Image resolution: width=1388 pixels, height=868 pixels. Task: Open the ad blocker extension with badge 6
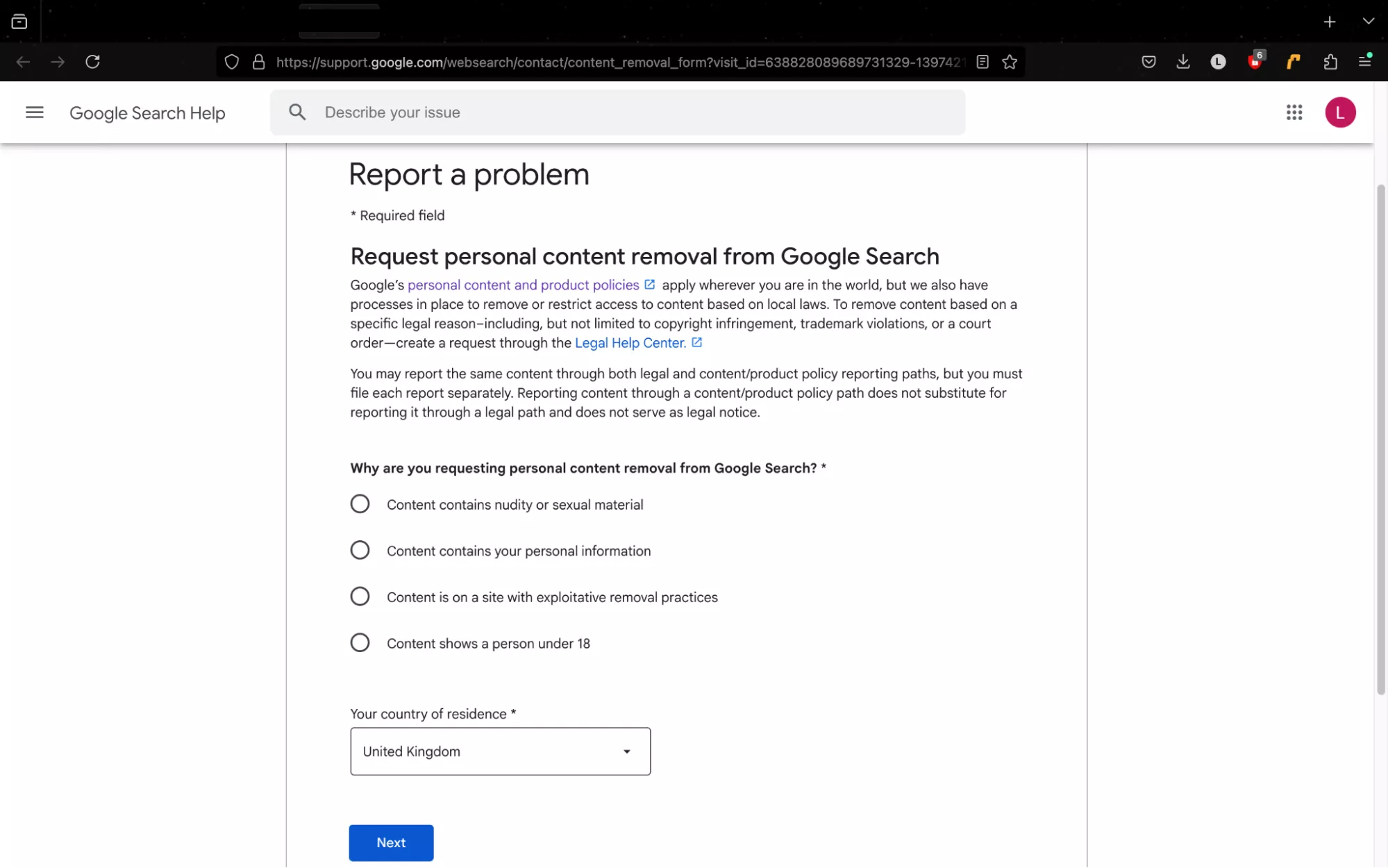(x=1256, y=62)
